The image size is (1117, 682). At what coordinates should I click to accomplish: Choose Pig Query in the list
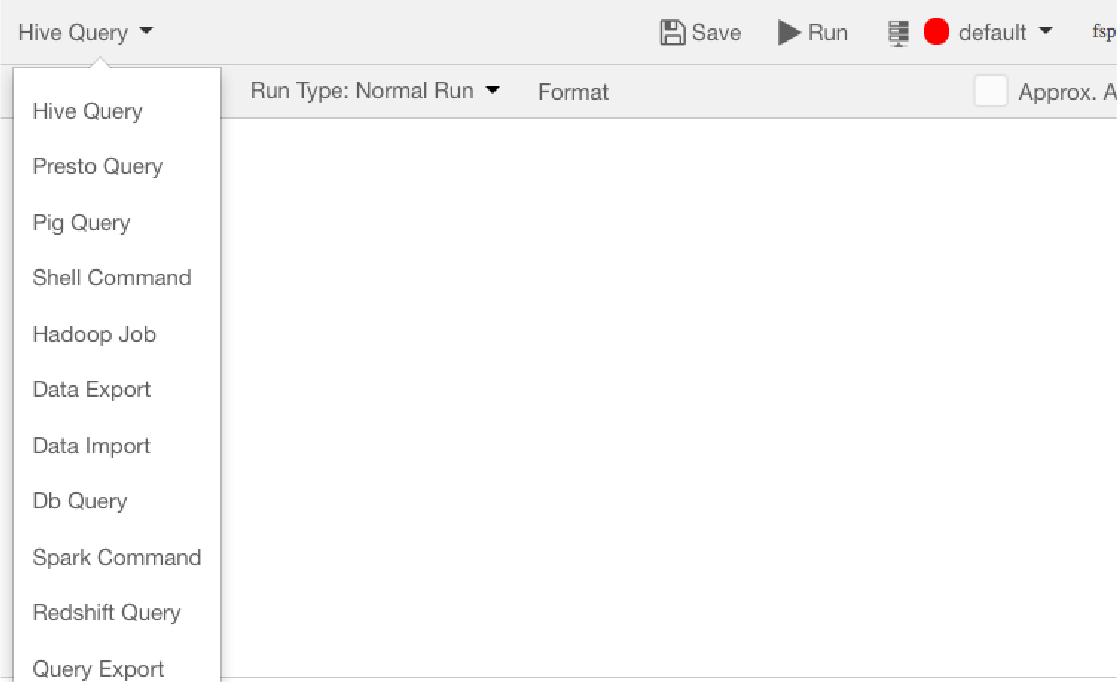pos(81,222)
